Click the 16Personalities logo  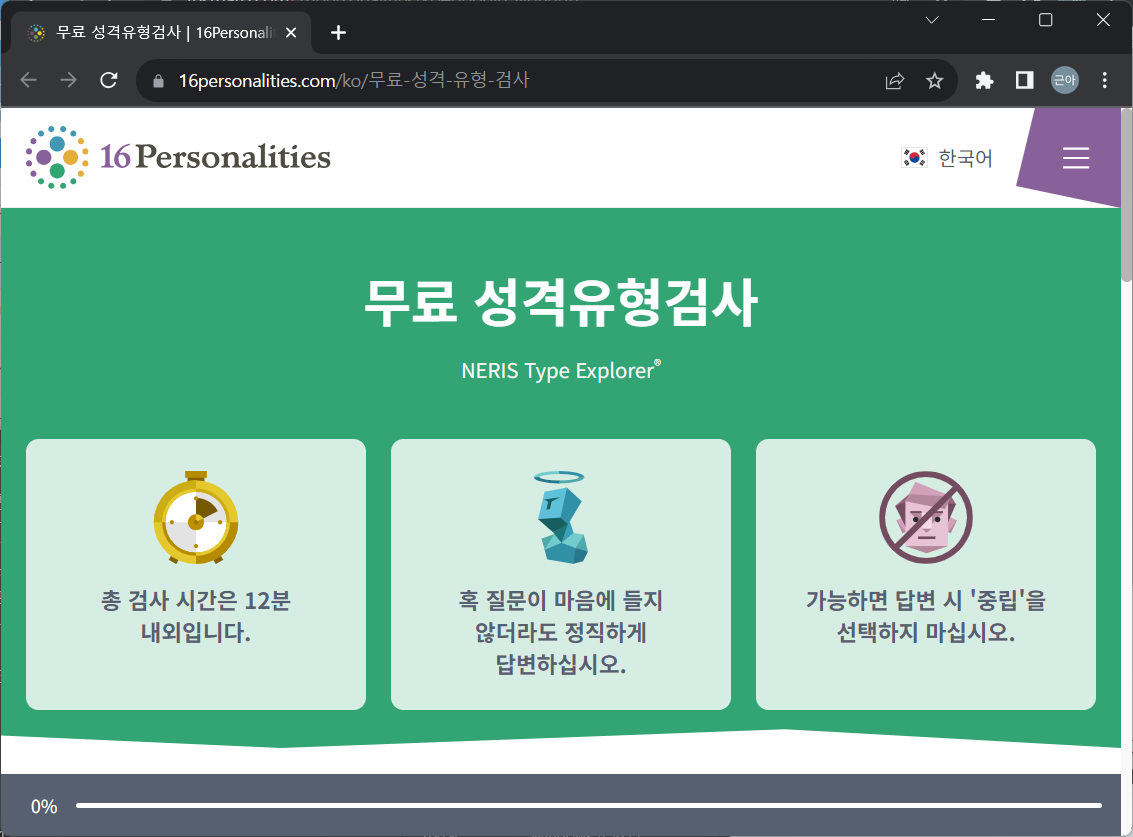pyautogui.click(x=177, y=157)
